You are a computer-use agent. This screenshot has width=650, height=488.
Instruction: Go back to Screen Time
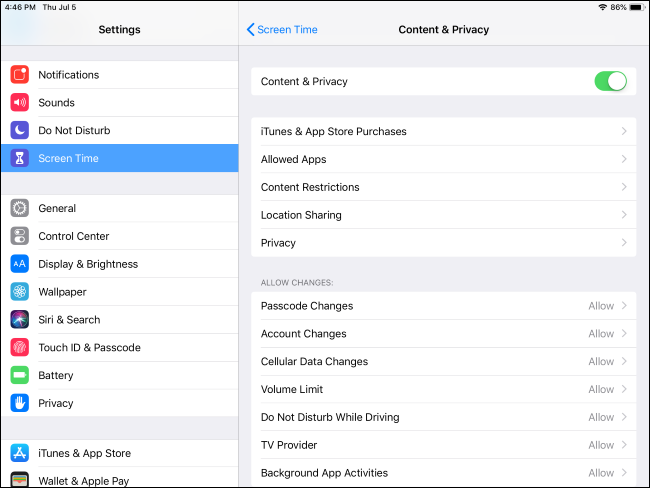pyautogui.click(x=282, y=30)
